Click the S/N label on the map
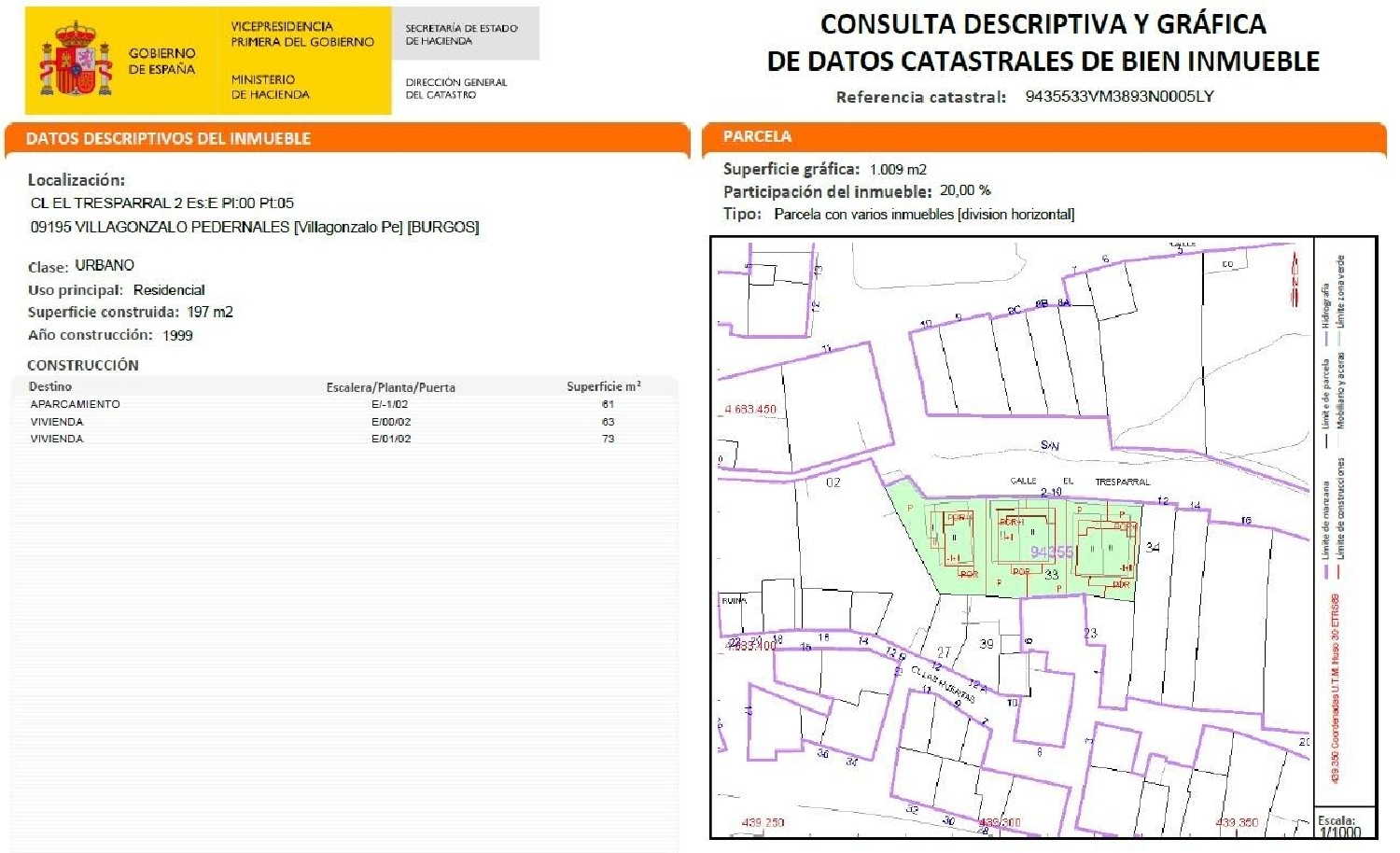The image size is (1400, 853). point(1049,446)
